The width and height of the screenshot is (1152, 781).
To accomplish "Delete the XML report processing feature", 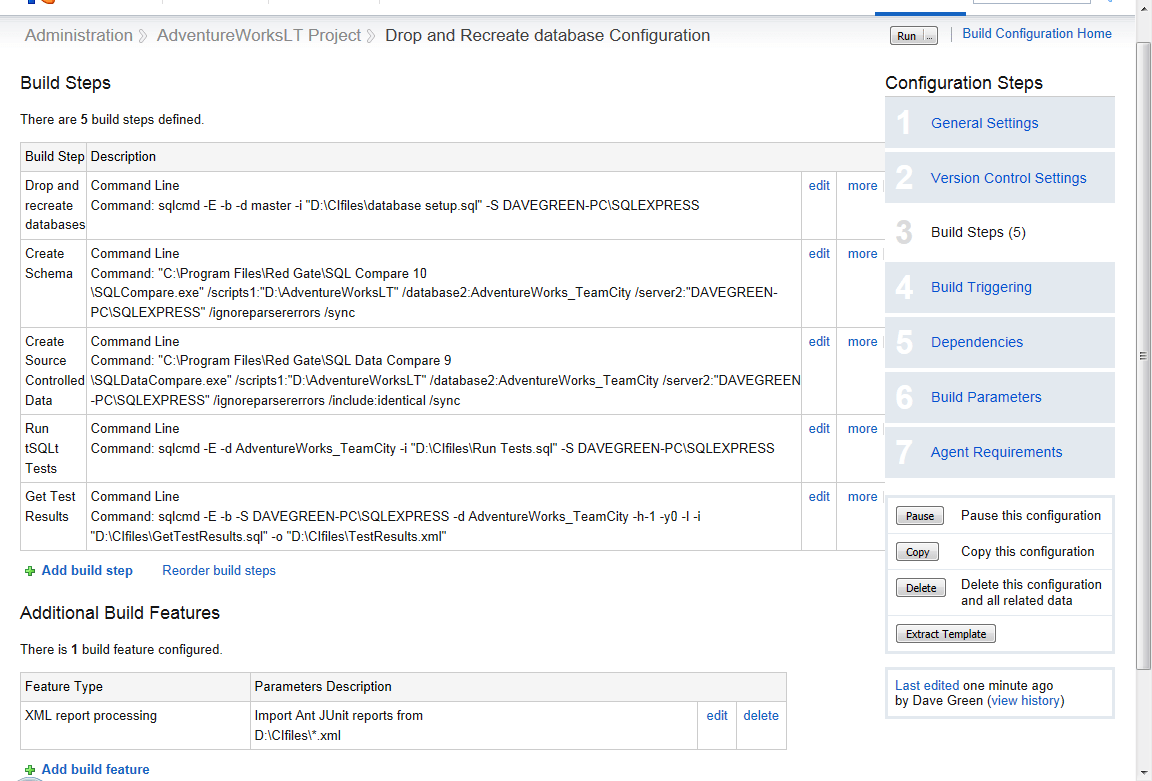I will (x=760, y=716).
